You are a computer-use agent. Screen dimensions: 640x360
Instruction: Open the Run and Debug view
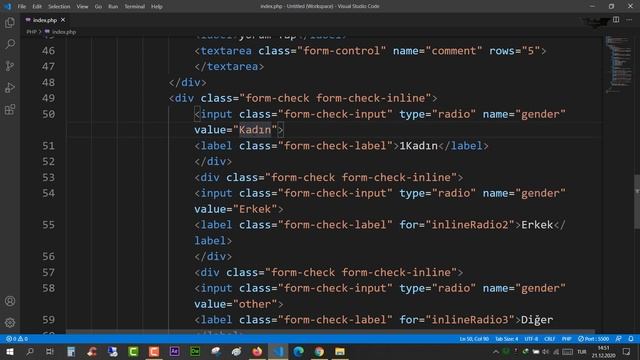pyautogui.click(x=10, y=88)
